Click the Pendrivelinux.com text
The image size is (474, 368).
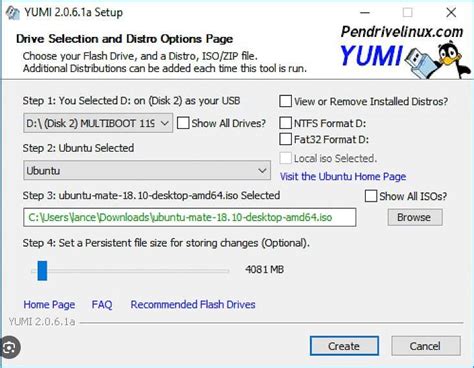coord(402,32)
